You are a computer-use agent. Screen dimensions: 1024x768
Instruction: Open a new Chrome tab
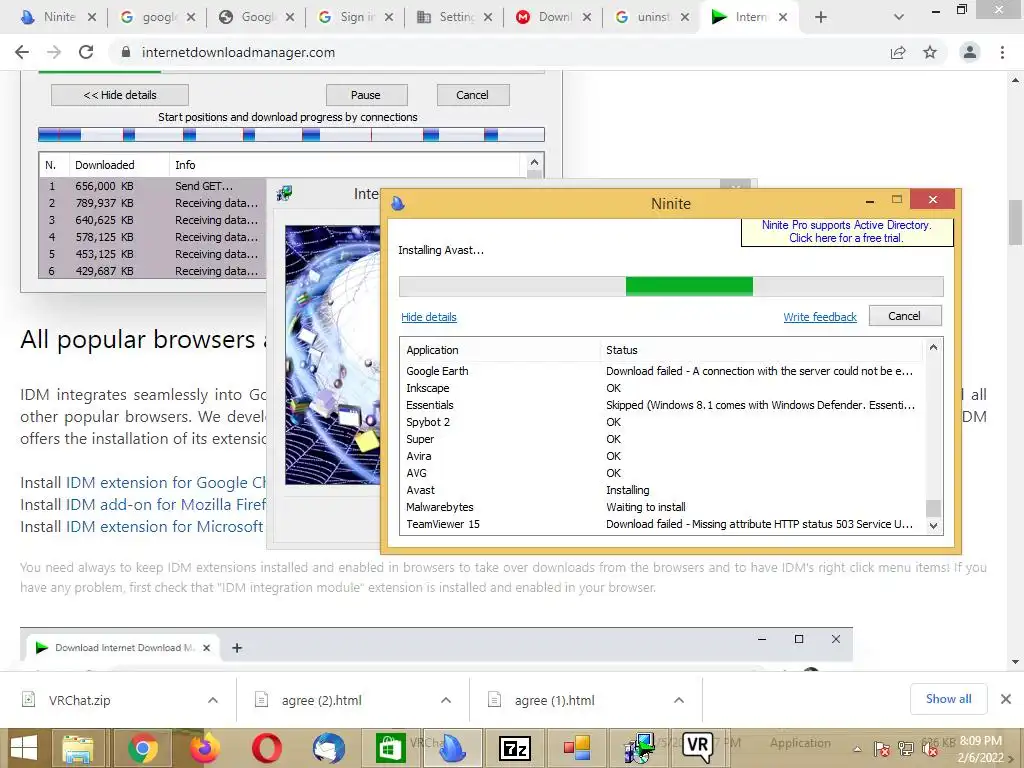click(x=821, y=17)
